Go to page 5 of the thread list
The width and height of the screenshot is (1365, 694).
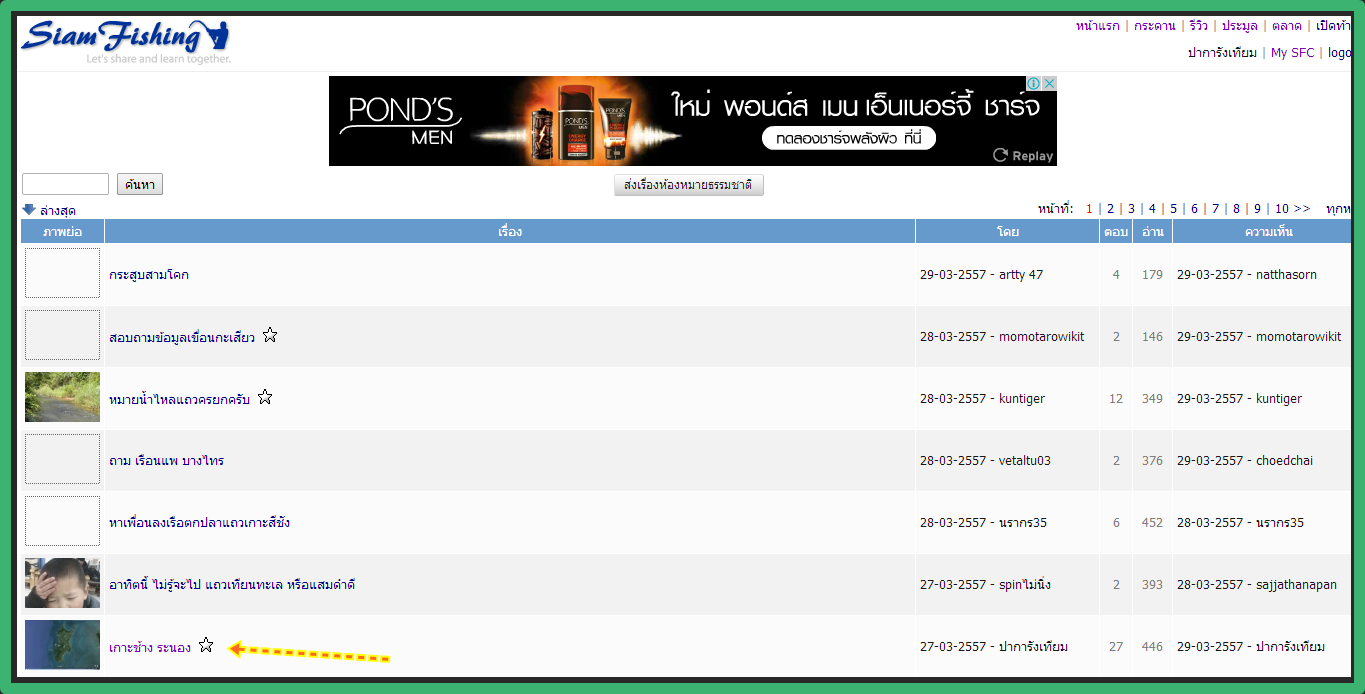pyautogui.click(x=1173, y=209)
